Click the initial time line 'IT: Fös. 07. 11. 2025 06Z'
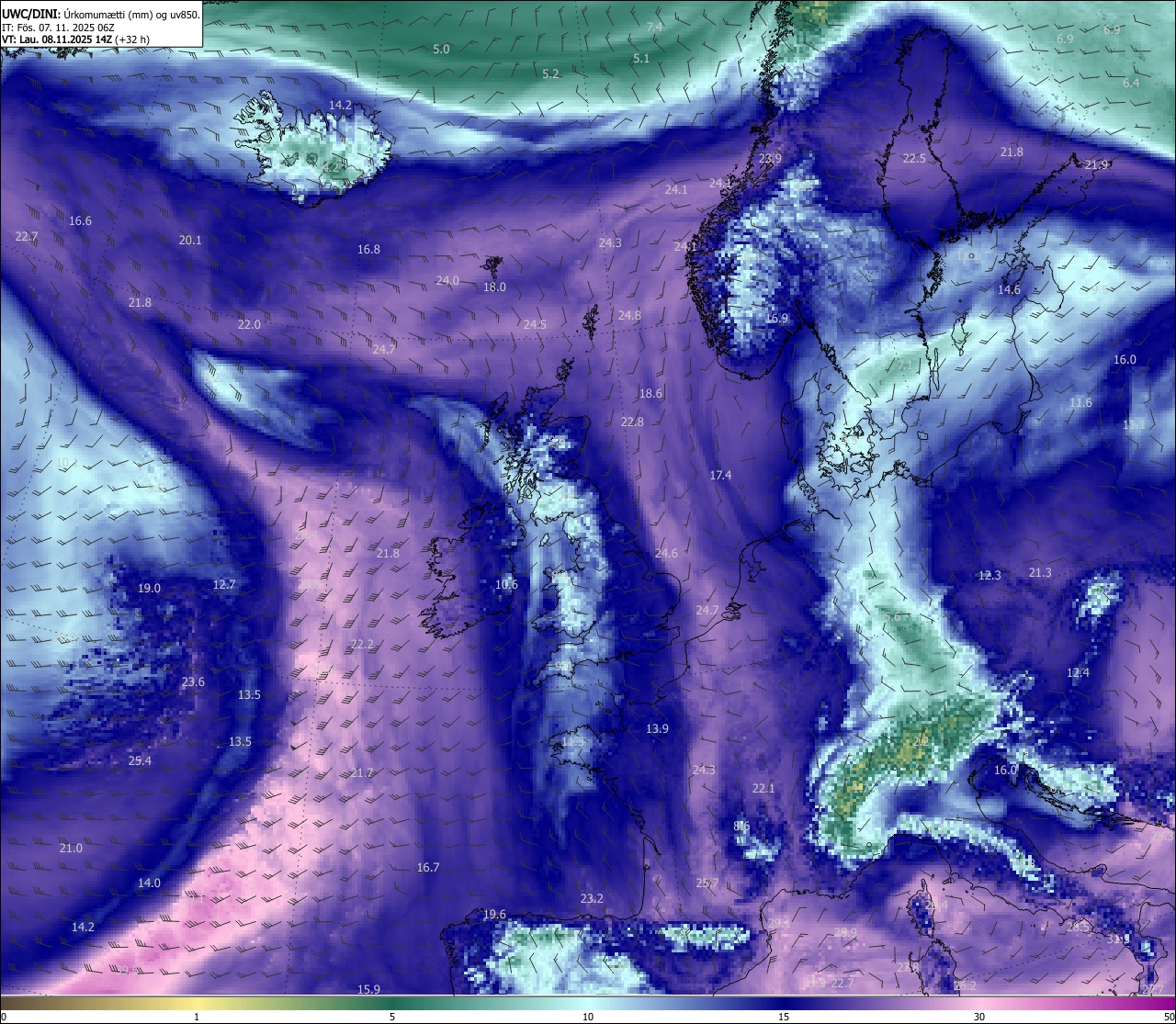 [x=58, y=28]
